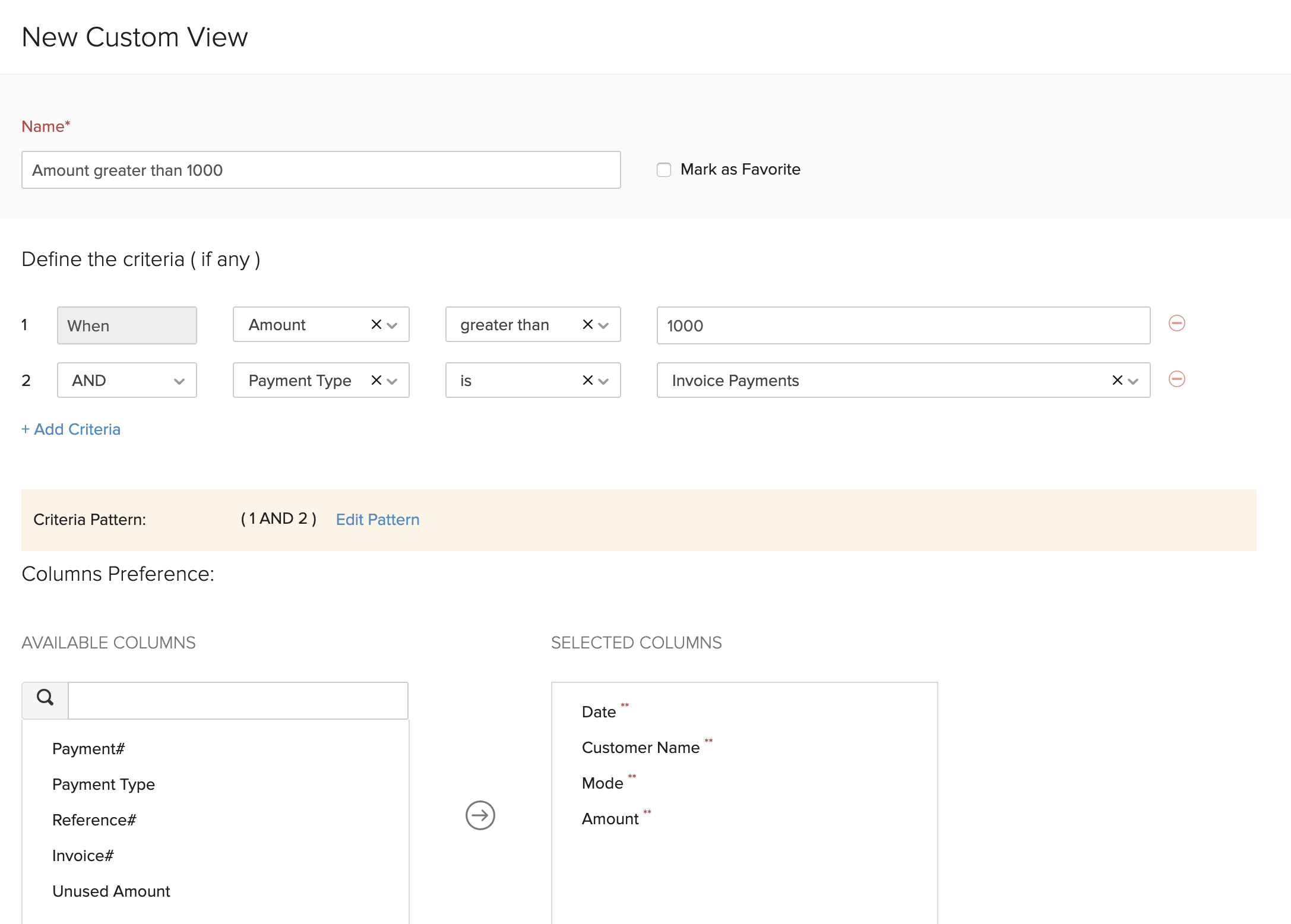The width and height of the screenshot is (1291, 924).
Task: Open Edit Pattern for criteria
Action: (x=377, y=519)
